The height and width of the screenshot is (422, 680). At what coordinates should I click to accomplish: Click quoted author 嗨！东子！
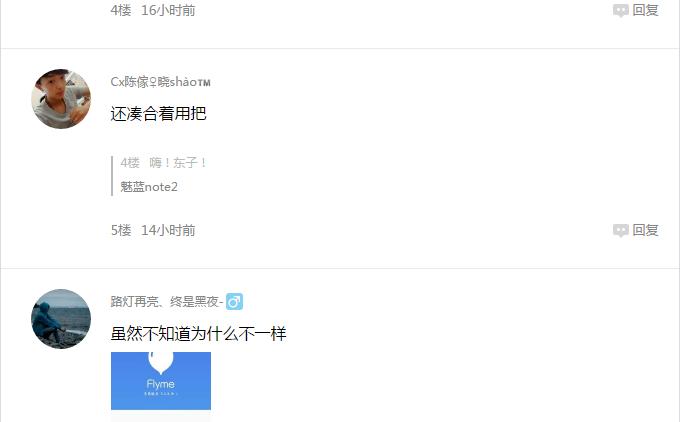coord(178,163)
